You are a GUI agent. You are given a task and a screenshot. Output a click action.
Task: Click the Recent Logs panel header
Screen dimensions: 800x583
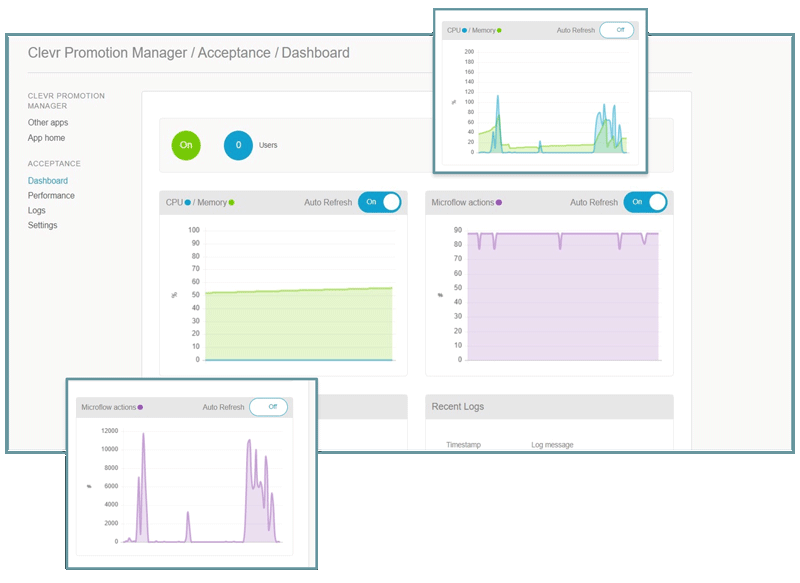[549, 407]
